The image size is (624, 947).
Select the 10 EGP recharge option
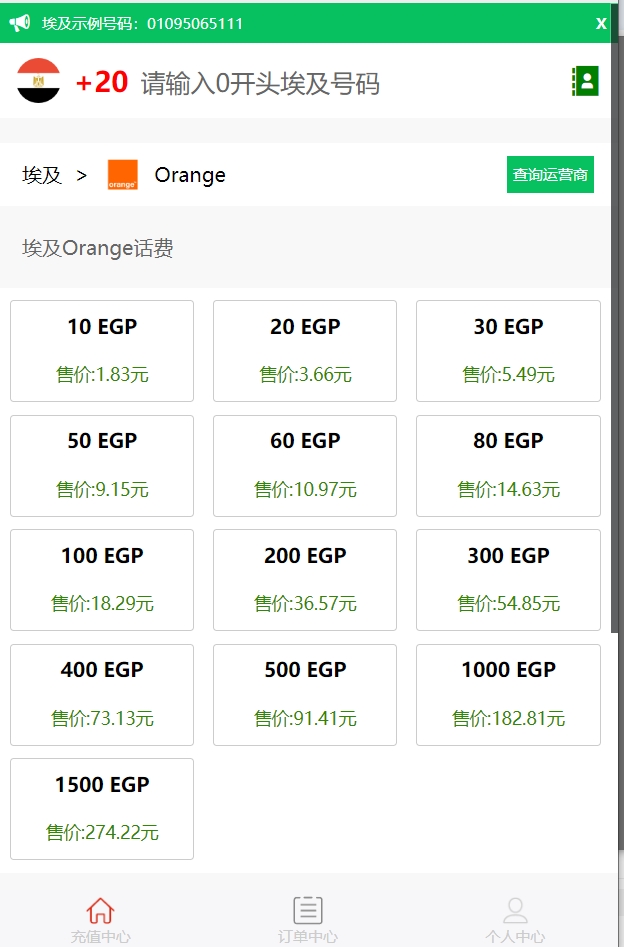click(x=102, y=351)
